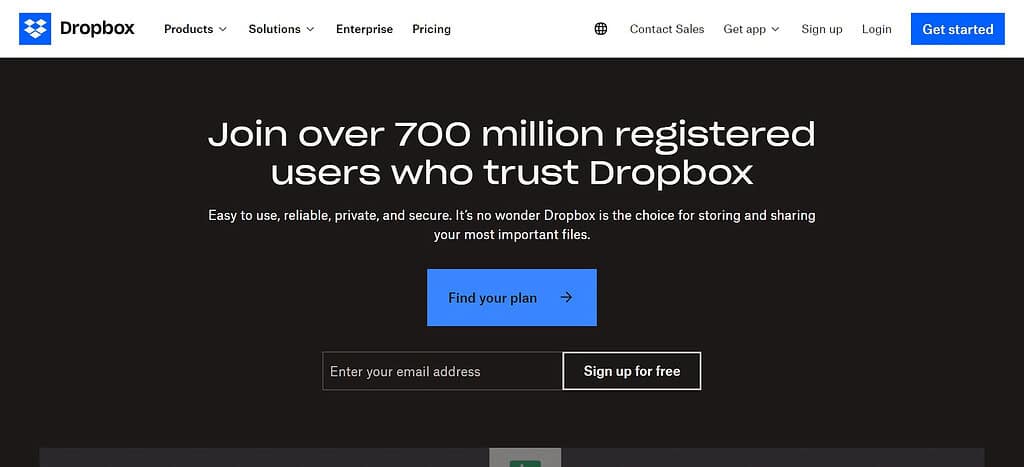Click the Dropbox box logo icon
Image resolution: width=1024 pixels, height=467 pixels.
[35, 29]
